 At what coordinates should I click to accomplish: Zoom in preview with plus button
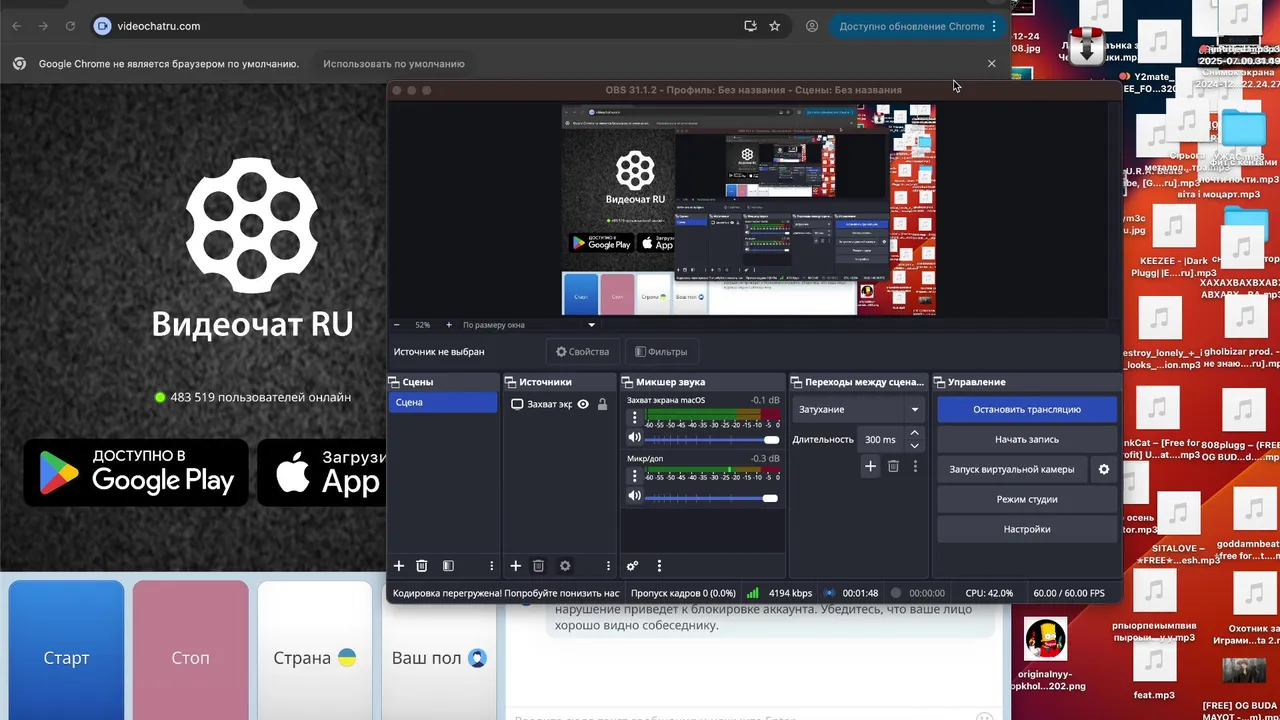tap(448, 325)
